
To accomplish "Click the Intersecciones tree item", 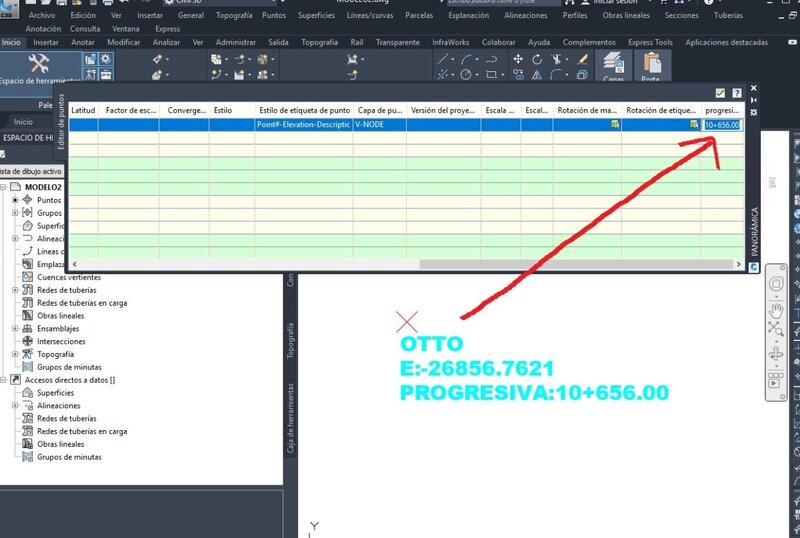I will tap(60, 341).
